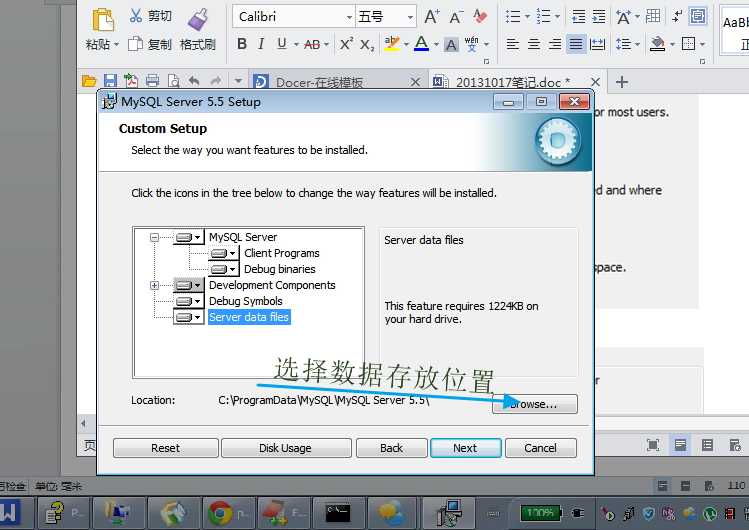
Task: Open Debug Symbols feature install dropdown
Action: 189,301
